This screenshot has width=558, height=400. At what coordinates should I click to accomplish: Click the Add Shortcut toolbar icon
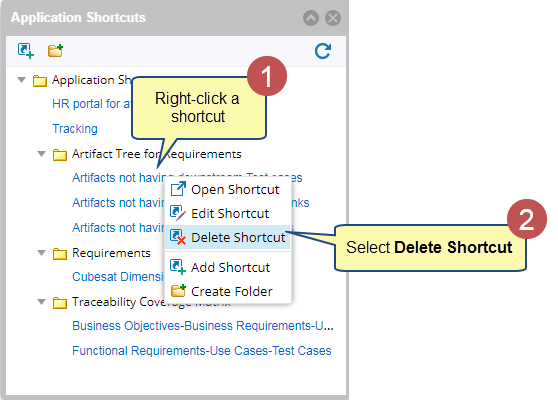26,51
